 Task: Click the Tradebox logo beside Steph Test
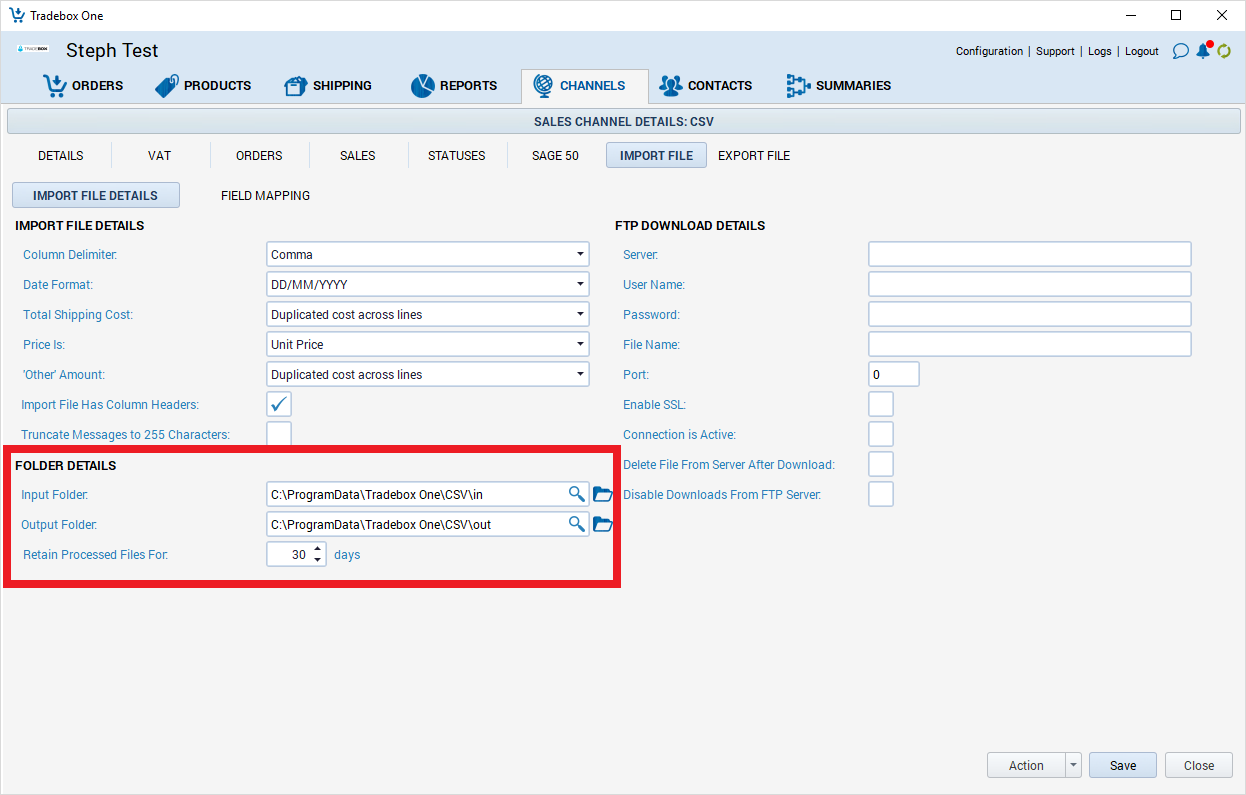pos(33,49)
